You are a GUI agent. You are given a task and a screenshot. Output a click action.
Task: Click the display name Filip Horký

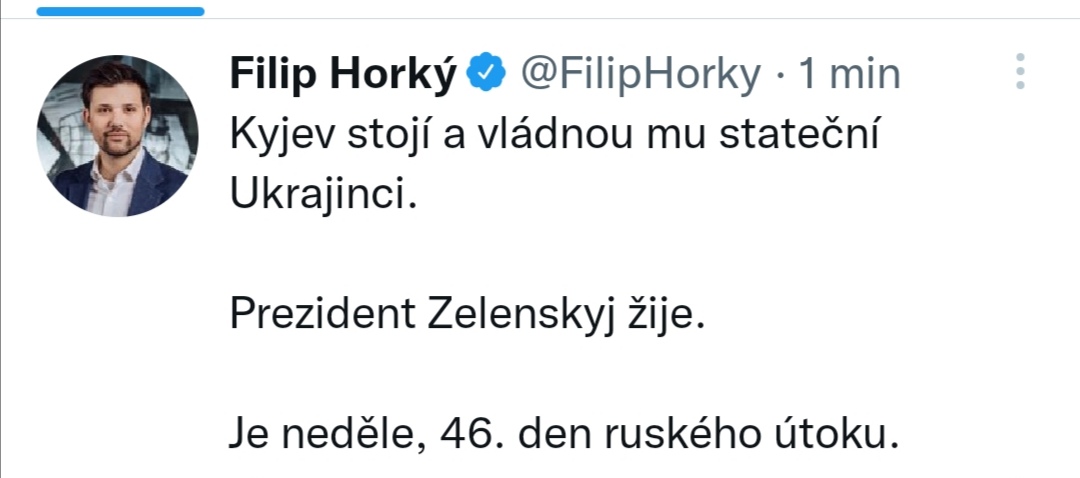point(344,73)
